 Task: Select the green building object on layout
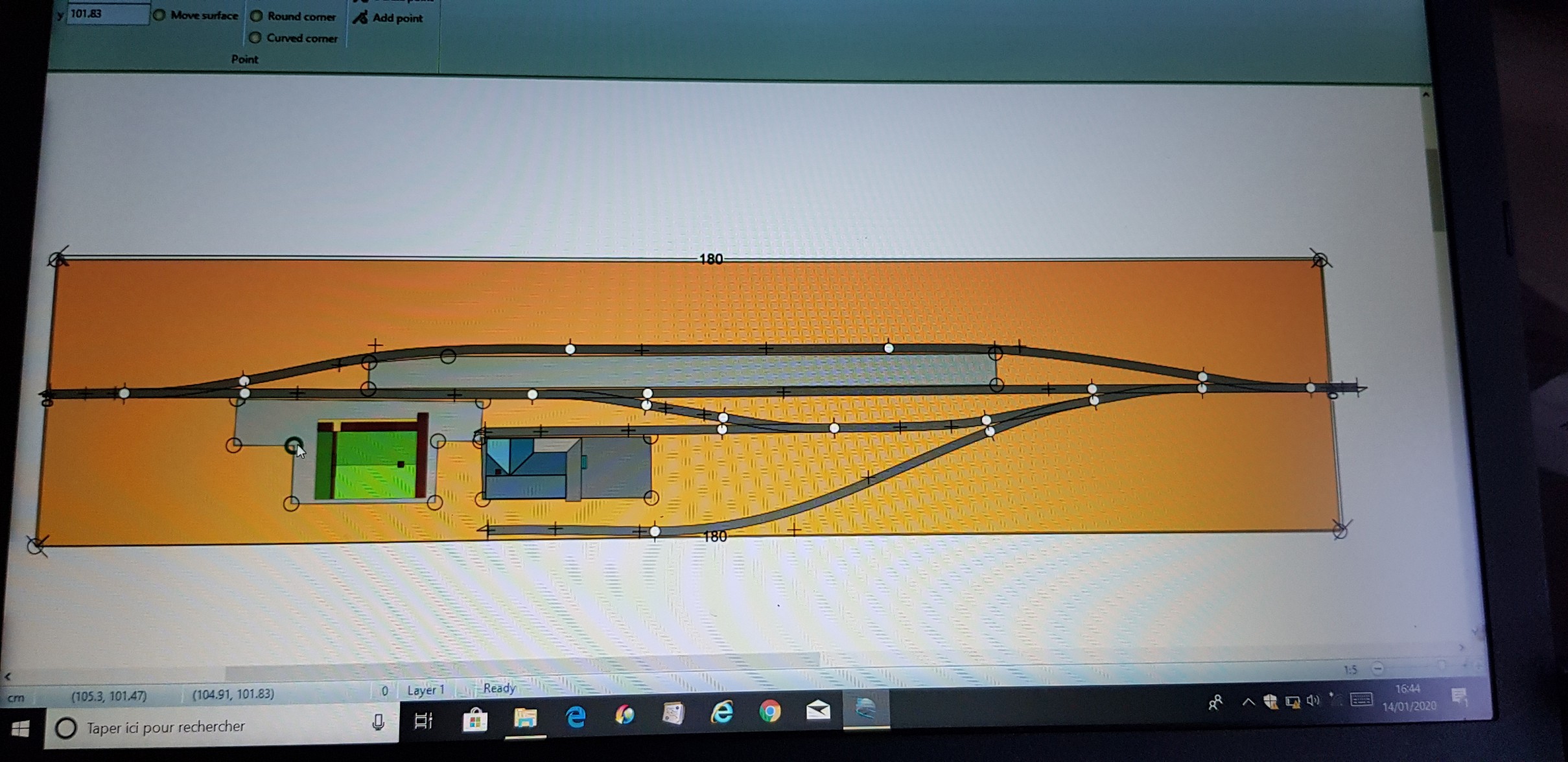371,457
